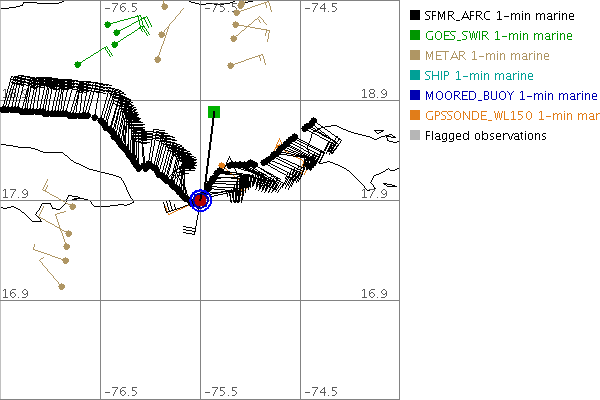Click the 16.9 latitude label on right
The width and height of the screenshot is (600, 400).
(374, 294)
